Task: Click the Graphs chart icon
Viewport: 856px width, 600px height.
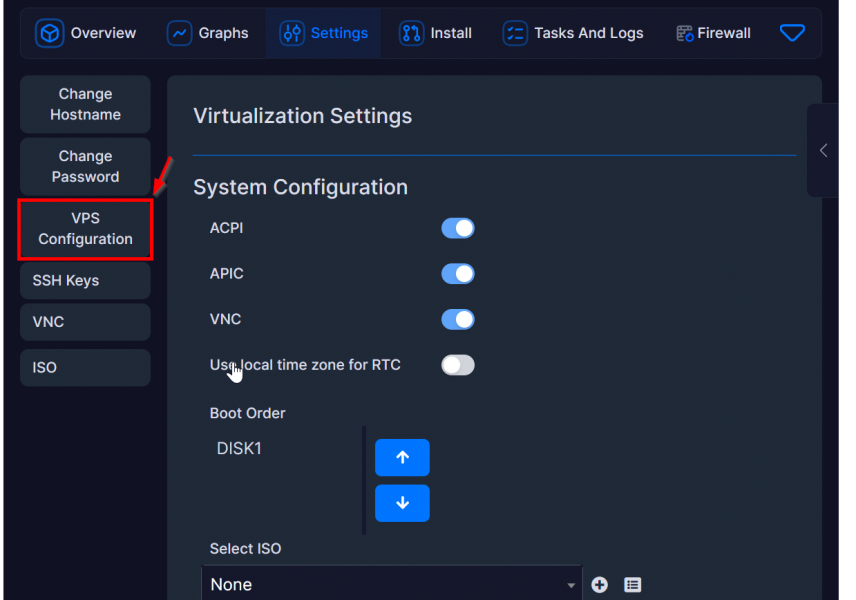Action: (179, 33)
